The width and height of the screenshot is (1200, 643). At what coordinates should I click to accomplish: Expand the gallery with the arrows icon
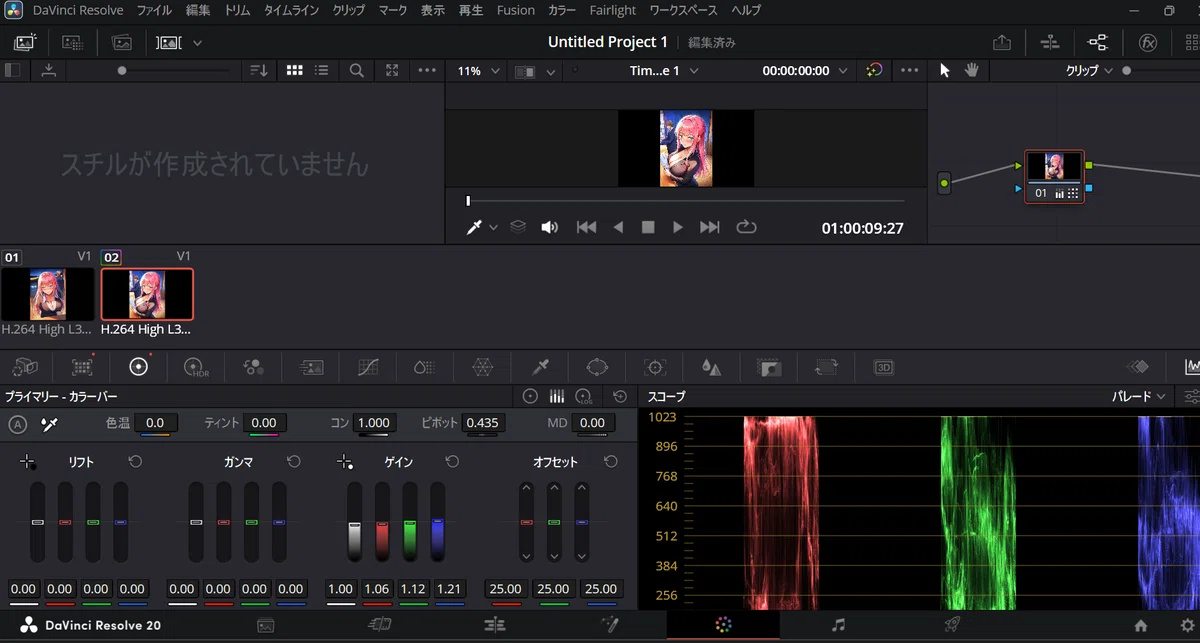click(392, 71)
